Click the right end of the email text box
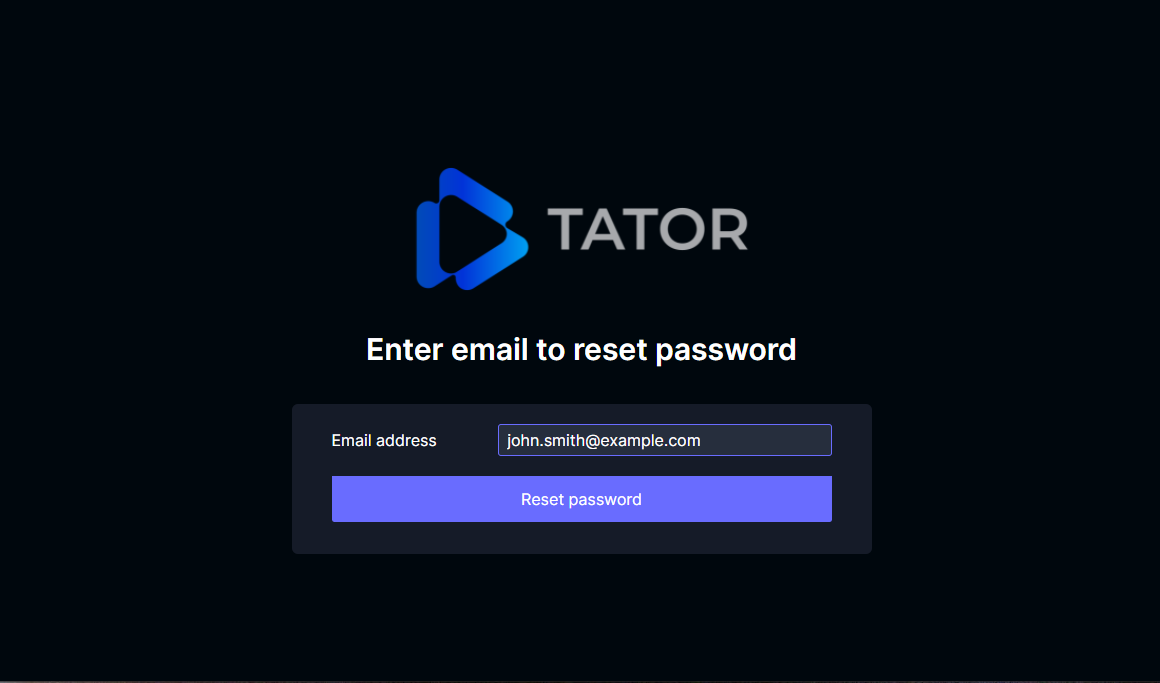 (821, 440)
